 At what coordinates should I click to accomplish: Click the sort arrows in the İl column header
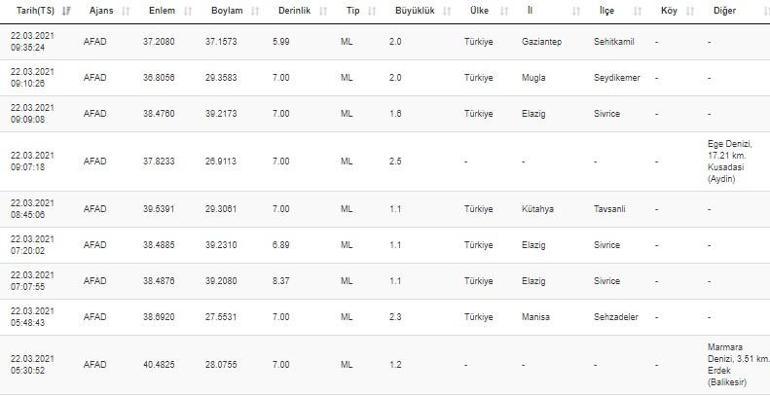click(576, 11)
